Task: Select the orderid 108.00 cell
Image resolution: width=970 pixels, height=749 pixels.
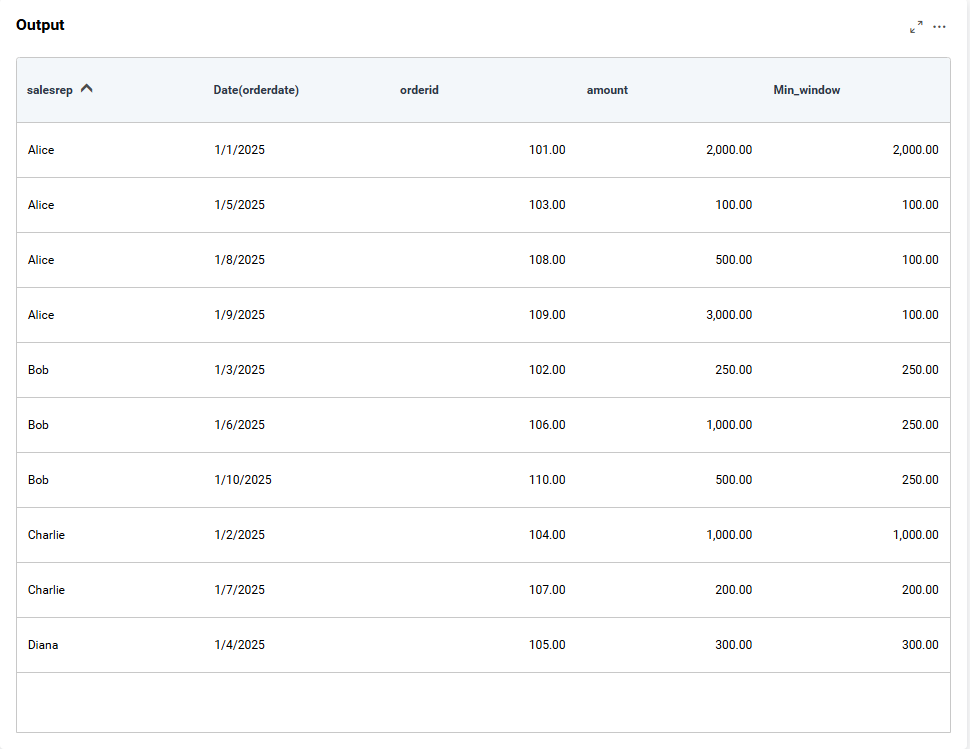Action: [546, 260]
